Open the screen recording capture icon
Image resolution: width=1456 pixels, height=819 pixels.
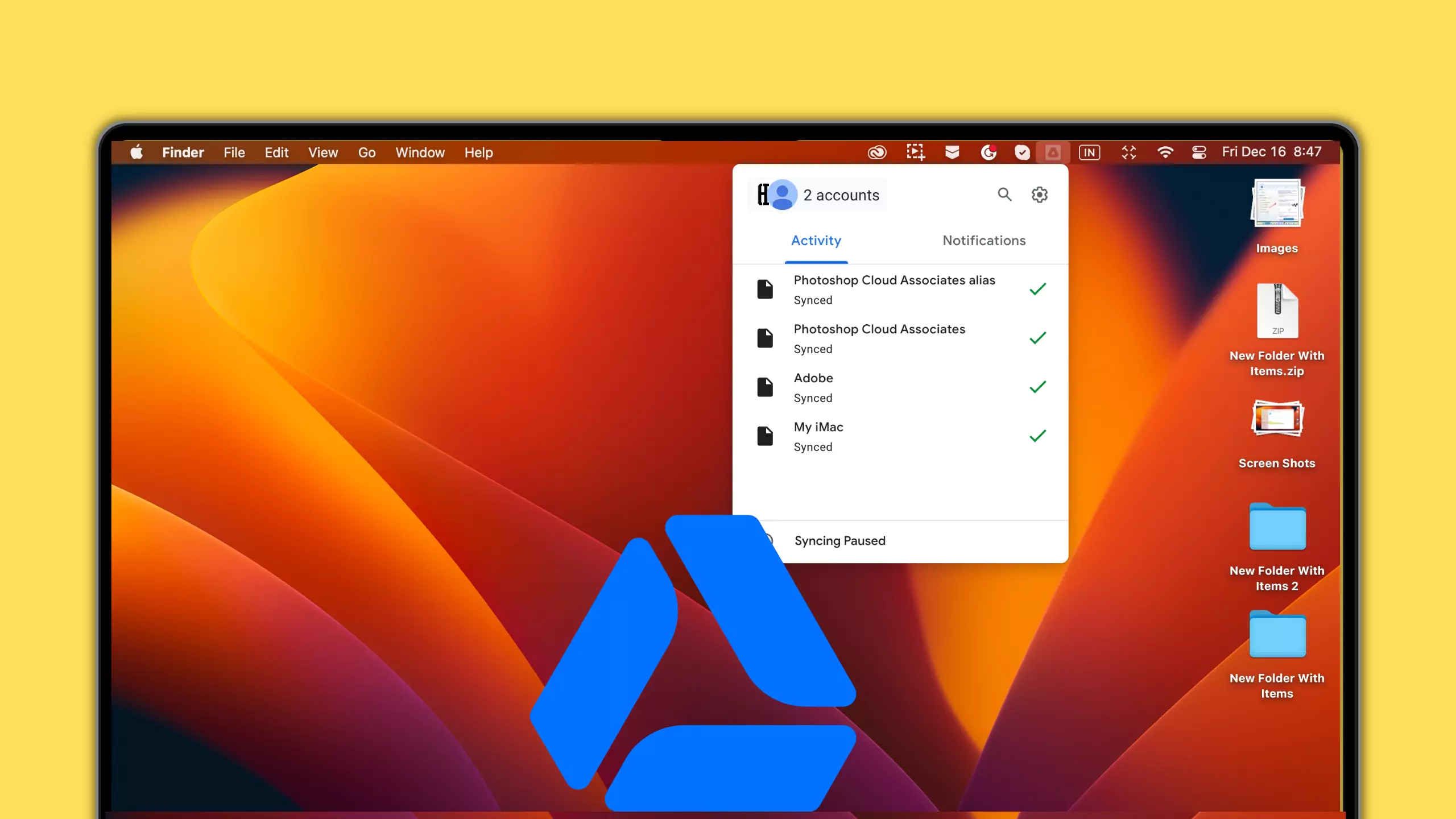pos(915,152)
